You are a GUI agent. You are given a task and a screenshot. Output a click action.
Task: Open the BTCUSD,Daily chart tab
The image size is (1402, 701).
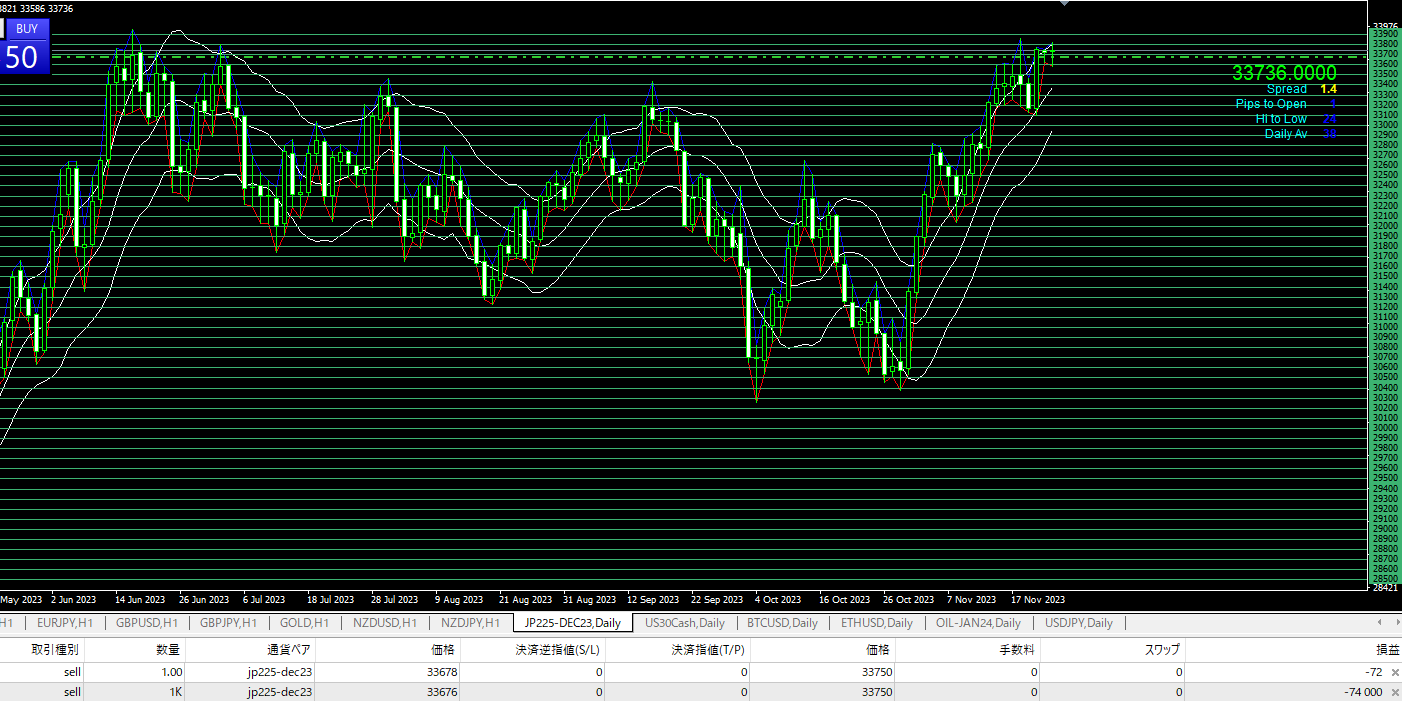[x=782, y=623]
